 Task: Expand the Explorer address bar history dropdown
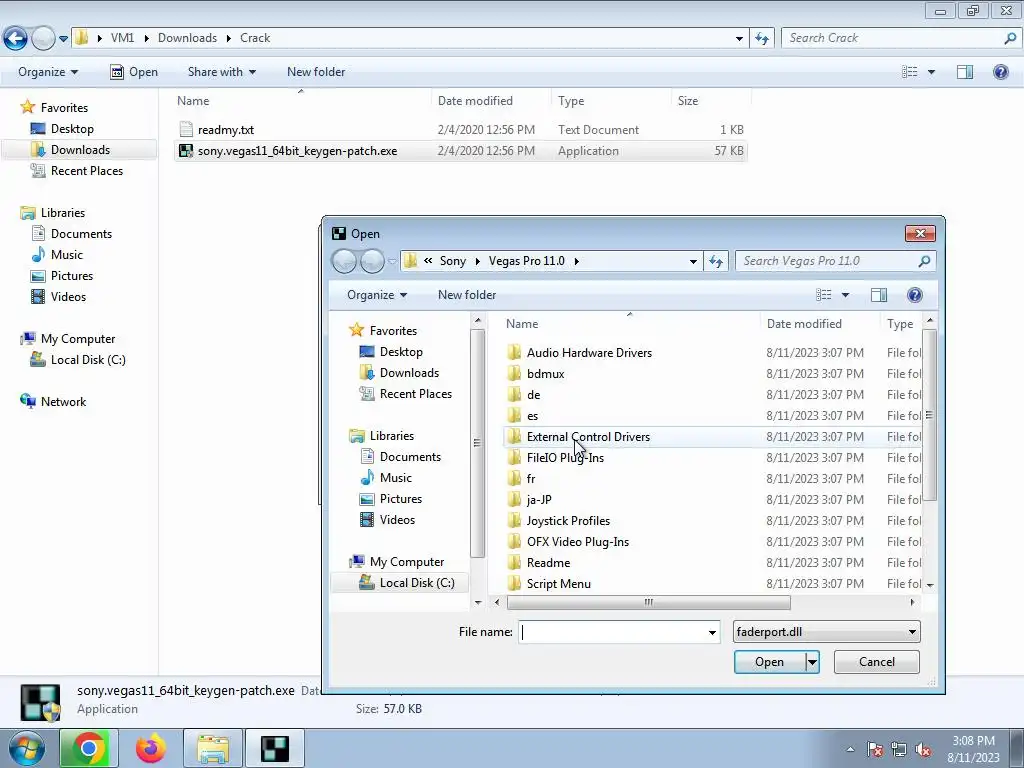pos(739,39)
